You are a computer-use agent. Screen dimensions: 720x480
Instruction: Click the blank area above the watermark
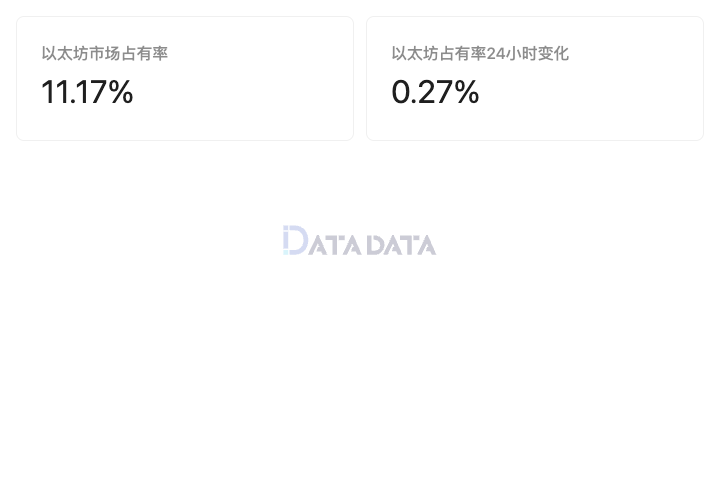(360, 184)
